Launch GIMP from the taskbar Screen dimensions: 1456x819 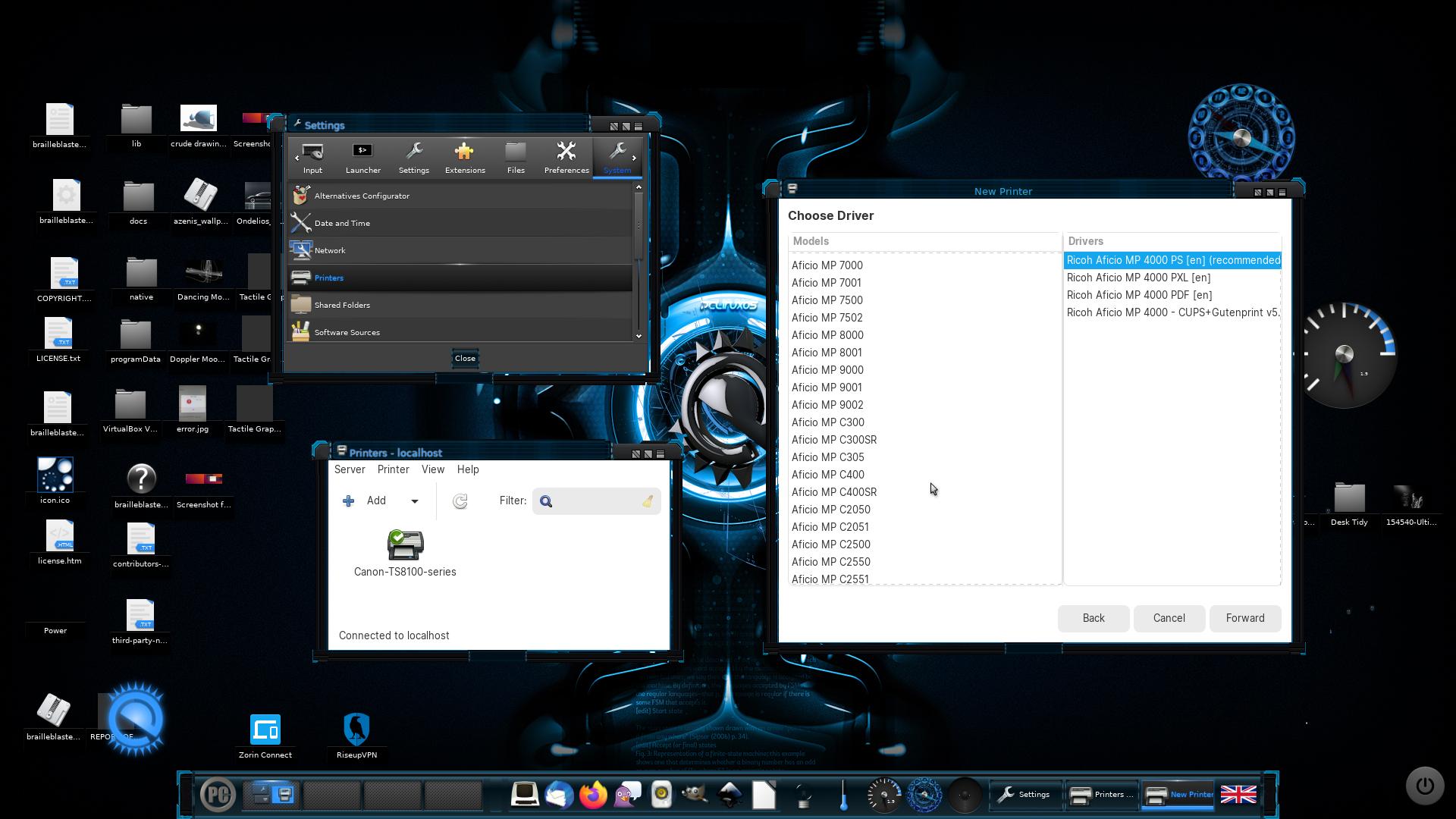(695, 794)
